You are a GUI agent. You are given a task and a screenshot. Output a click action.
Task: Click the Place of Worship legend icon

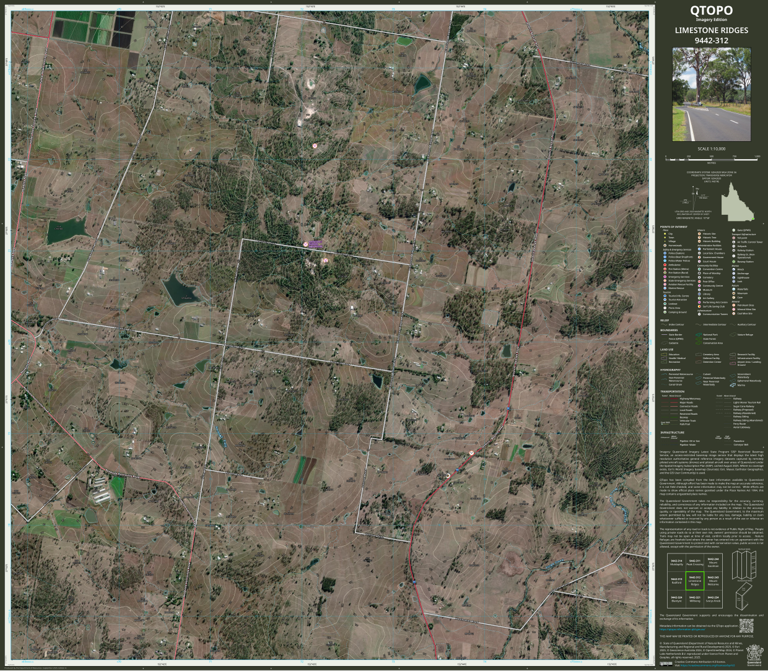[x=699, y=273]
